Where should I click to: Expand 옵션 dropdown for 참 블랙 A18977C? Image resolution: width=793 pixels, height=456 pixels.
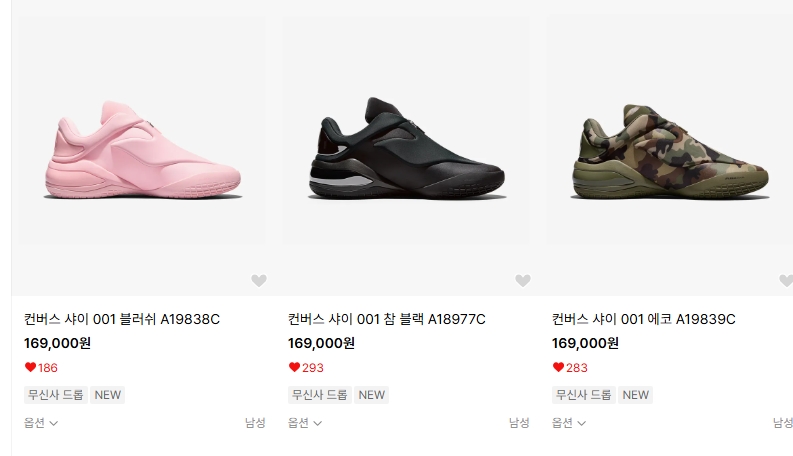[x=305, y=423]
